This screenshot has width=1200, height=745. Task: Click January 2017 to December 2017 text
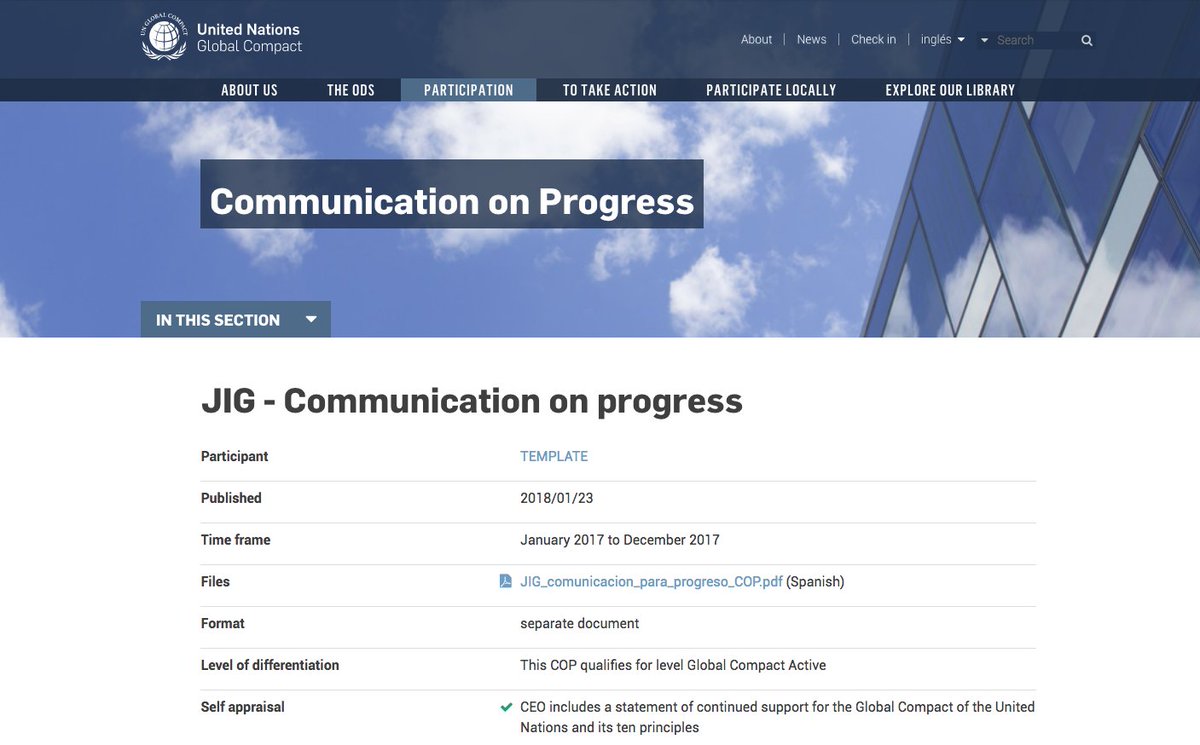tap(620, 540)
